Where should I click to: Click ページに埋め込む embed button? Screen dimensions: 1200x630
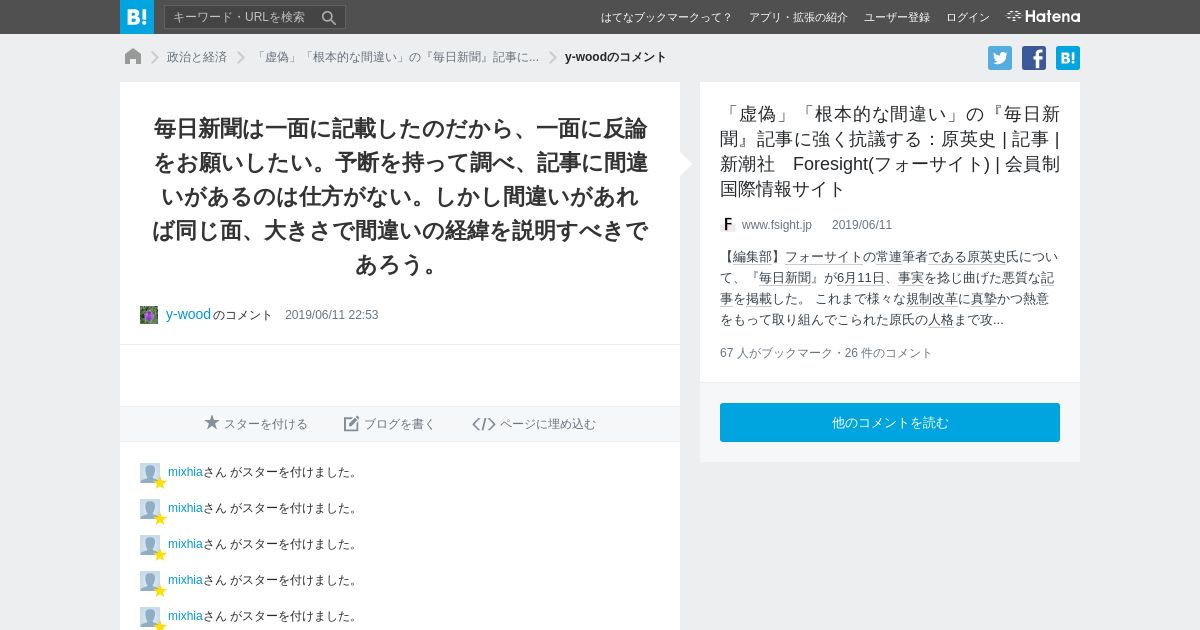click(x=534, y=424)
